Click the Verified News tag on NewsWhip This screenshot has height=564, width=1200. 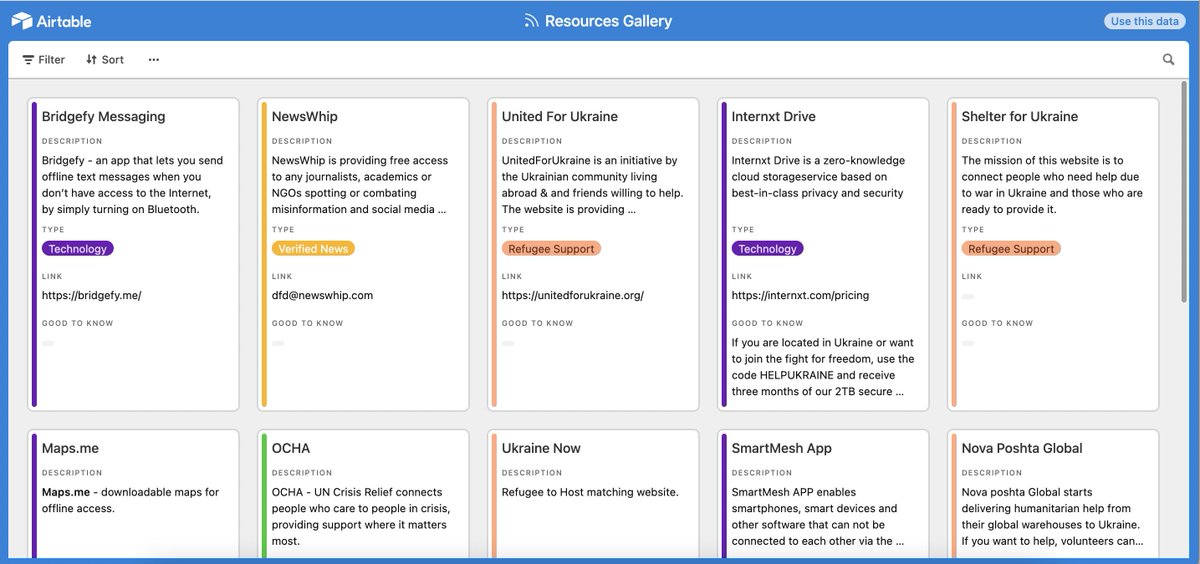pos(313,249)
